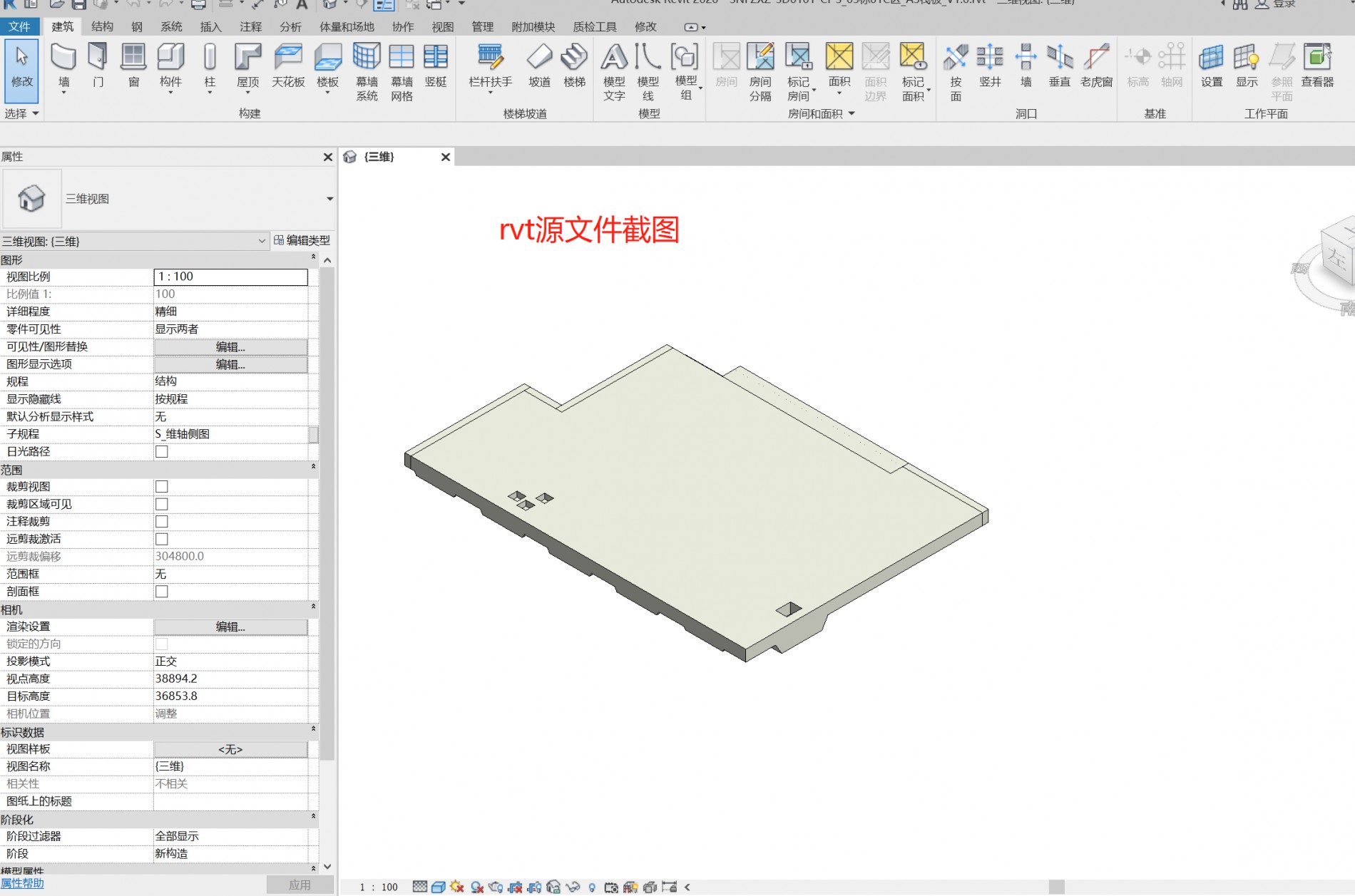Click the 详细程度 value 精细

pos(166,311)
